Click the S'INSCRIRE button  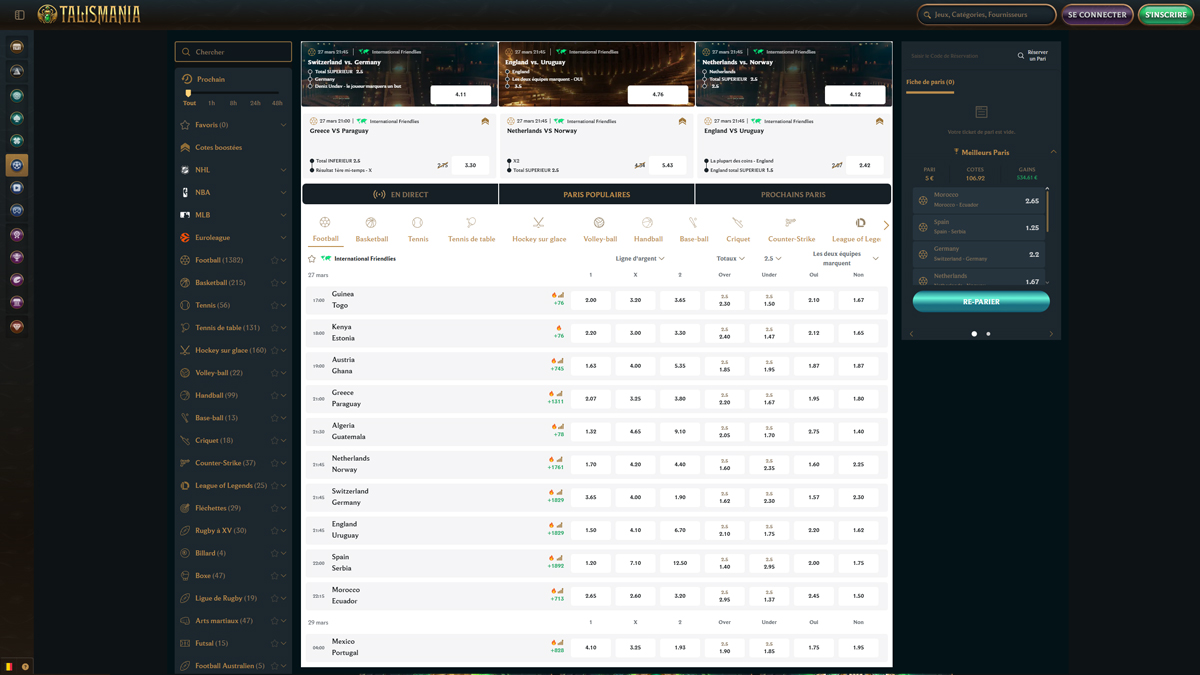click(x=1165, y=15)
